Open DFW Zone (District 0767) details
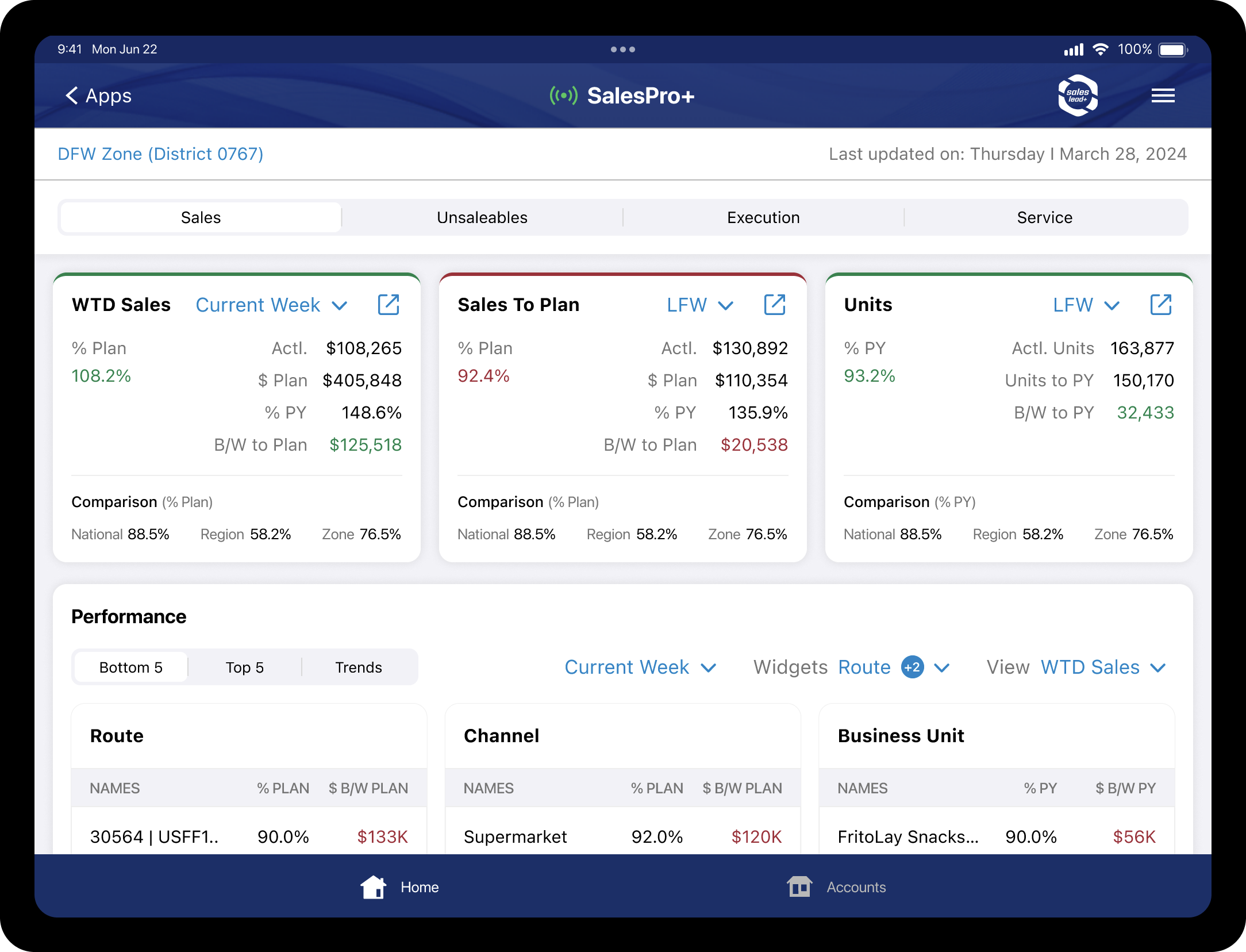1246x952 pixels. click(160, 153)
